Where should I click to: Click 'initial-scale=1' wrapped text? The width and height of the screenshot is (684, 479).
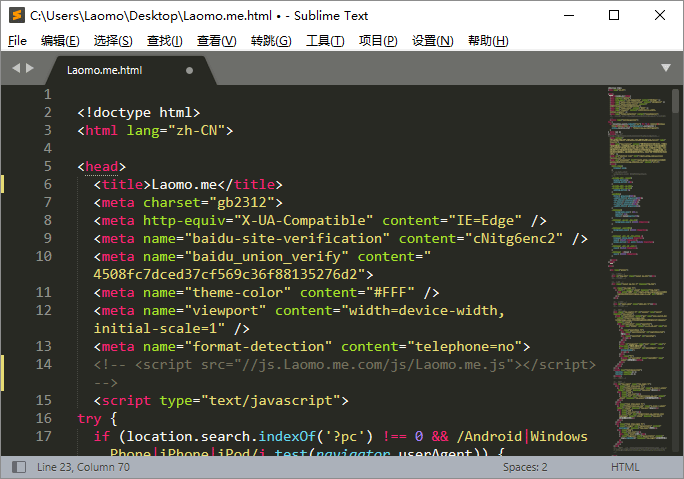(155, 328)
